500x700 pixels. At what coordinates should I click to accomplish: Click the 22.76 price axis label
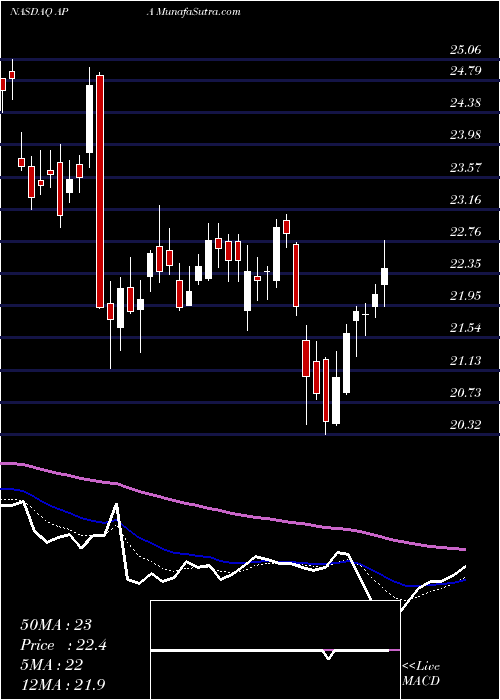click(x=466, y=232)
